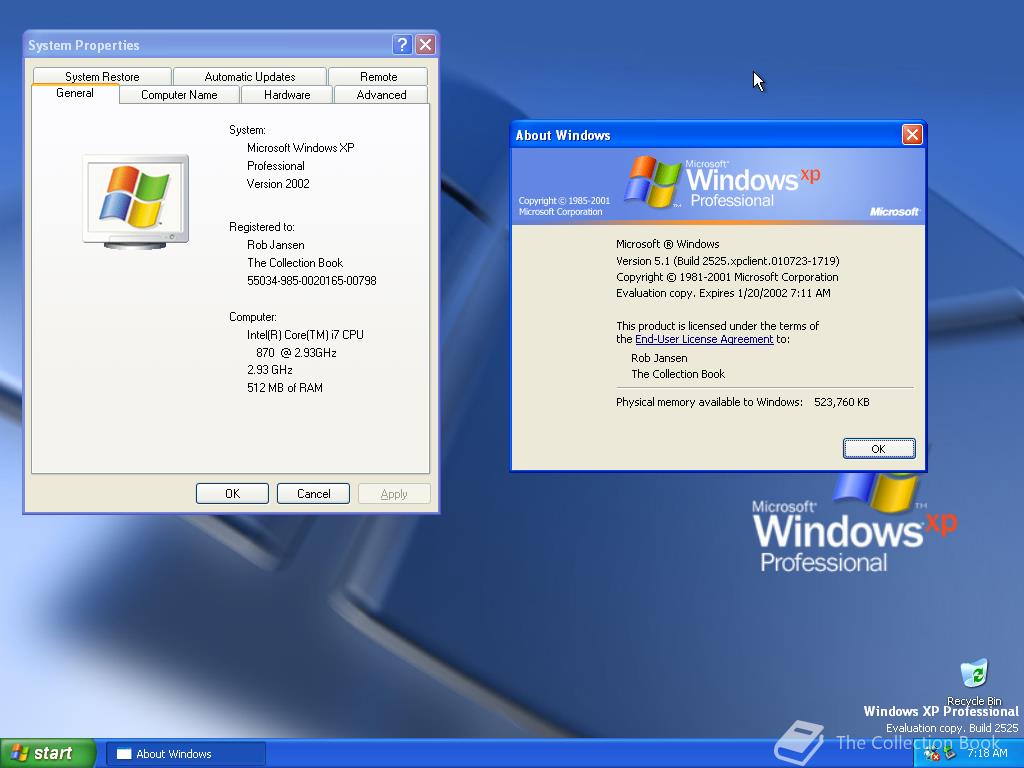
Task: Click 'Rob Jansen' in About Windows
Action: point(659,358)
